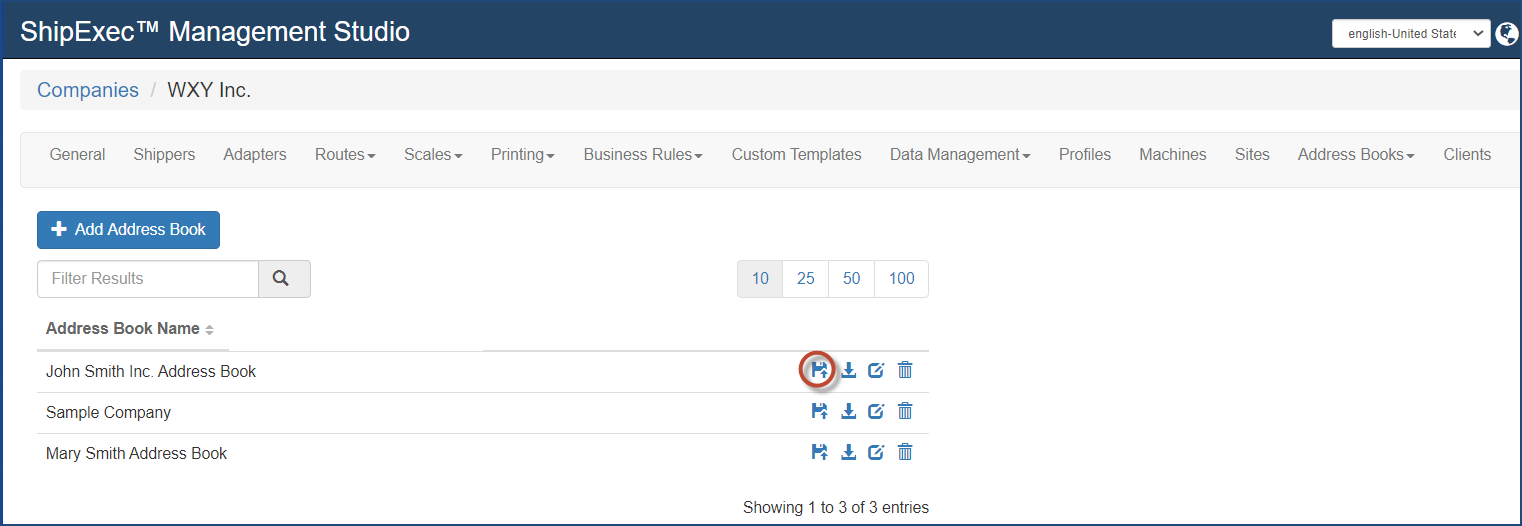The image size is (1522, 526).
Task: Download the Sample Company address book
Action: tap(848, 411)
